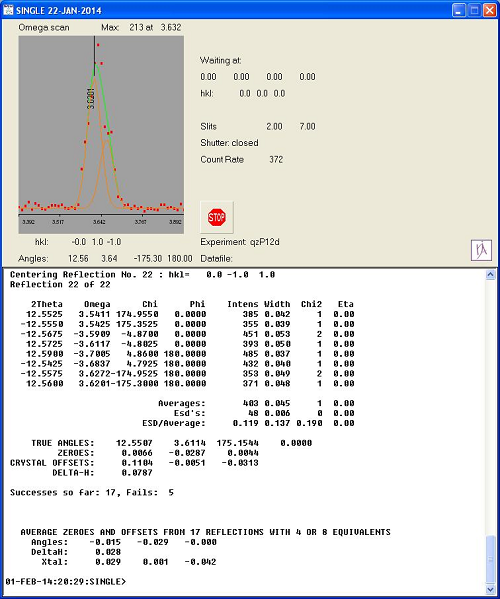This screenshot has width=500, height=599.
Task: Click the 'TRUE ANGLES:' label
Action: 63,443
